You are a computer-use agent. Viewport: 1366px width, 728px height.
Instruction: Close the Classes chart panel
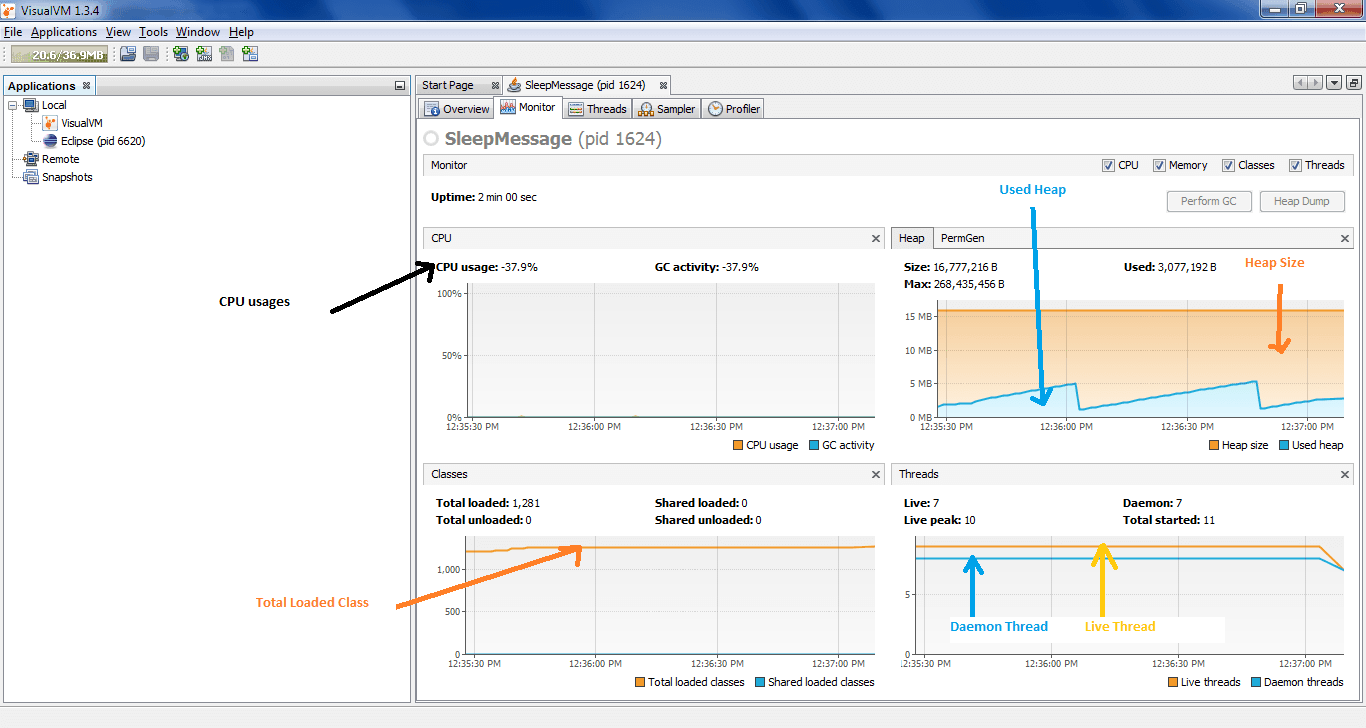point(876,474)
